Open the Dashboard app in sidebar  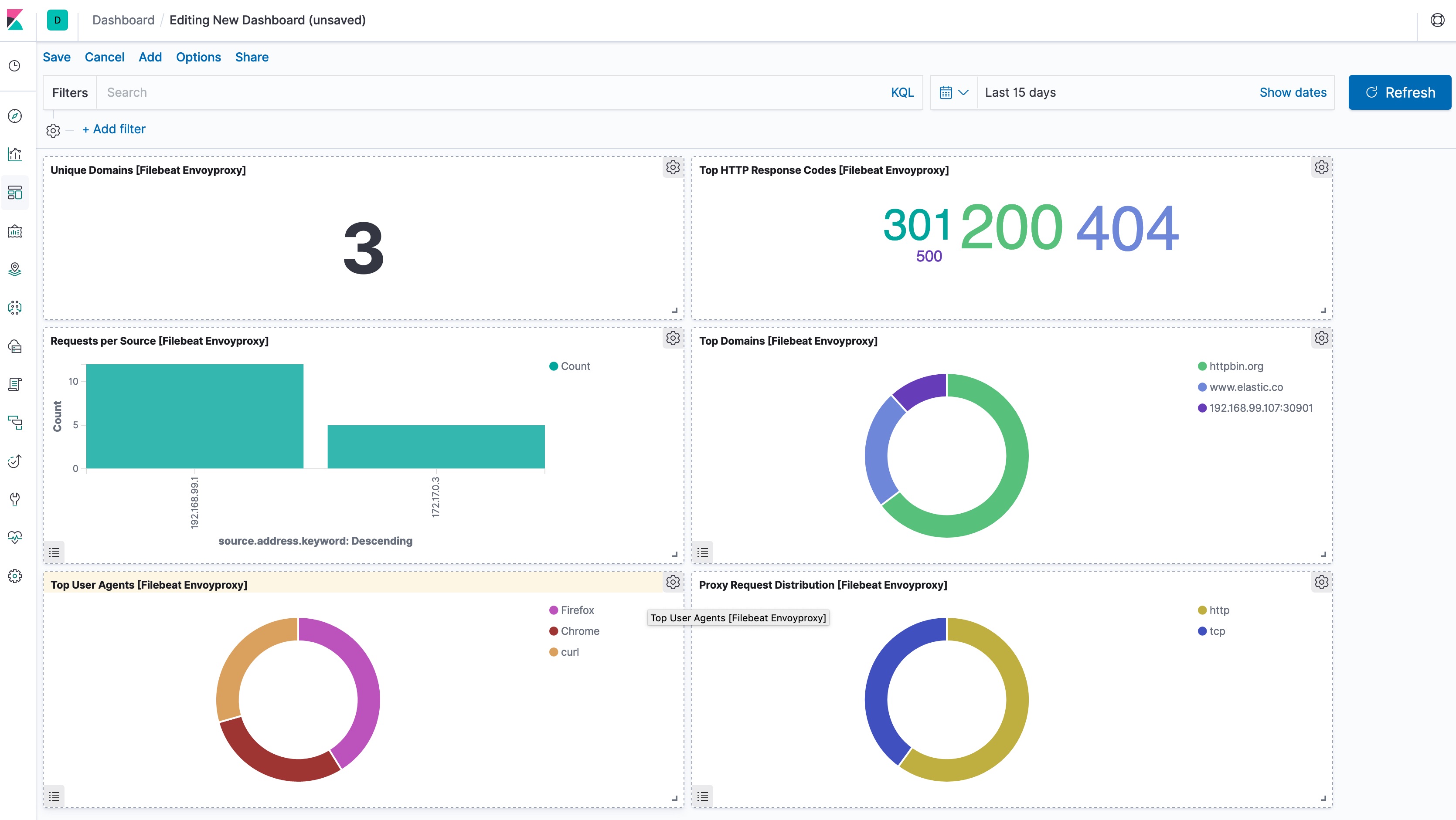point(15,193)
